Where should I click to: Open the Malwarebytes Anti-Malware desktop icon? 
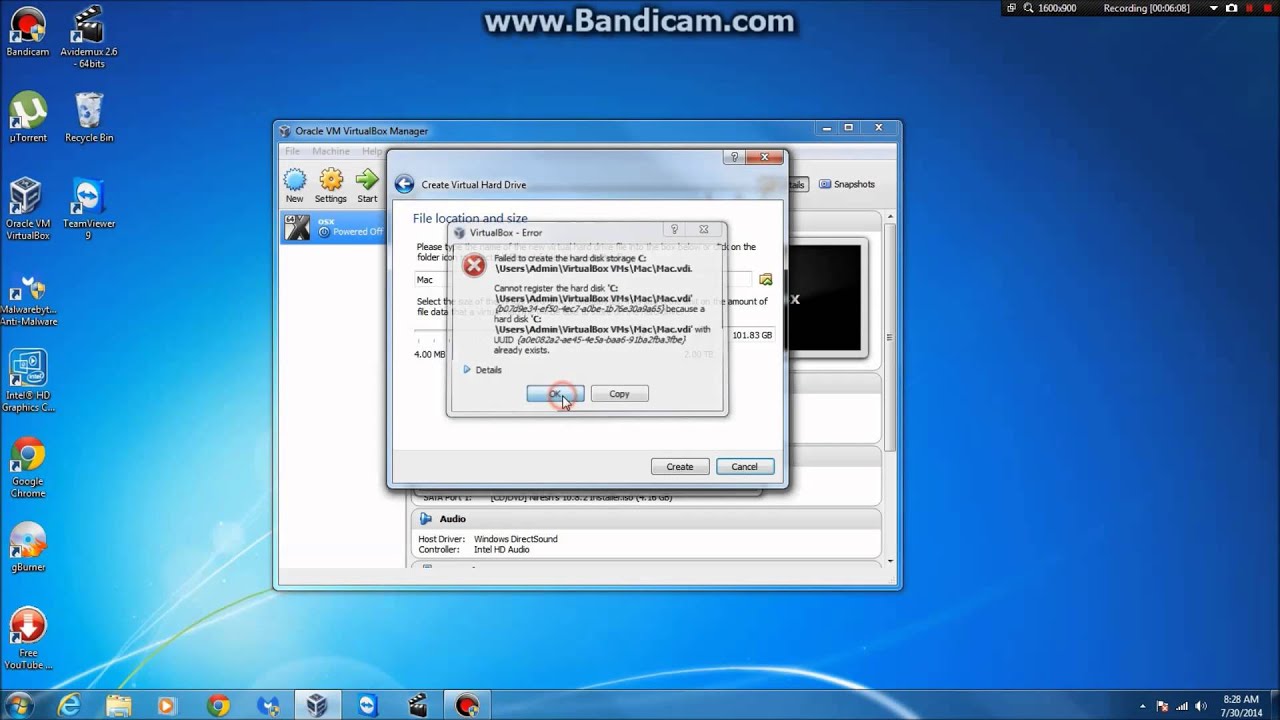pos(28,300)
